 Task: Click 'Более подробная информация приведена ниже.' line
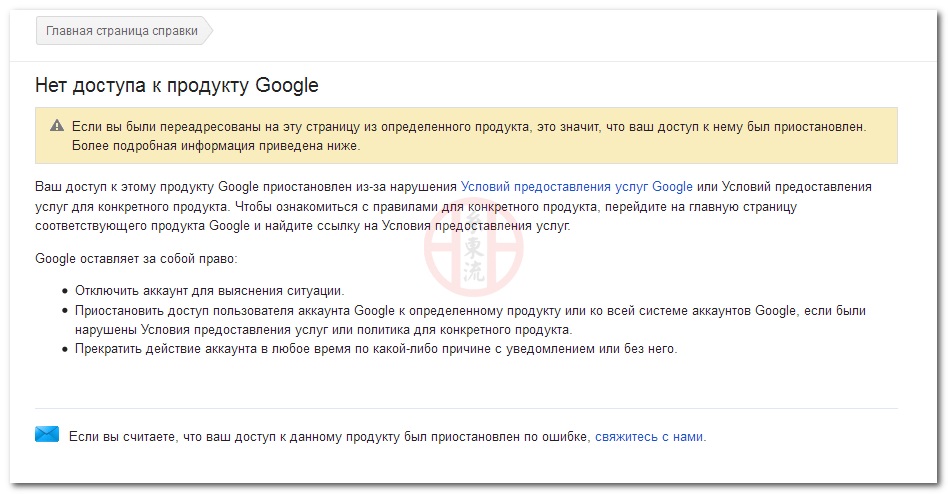(216, 146)
